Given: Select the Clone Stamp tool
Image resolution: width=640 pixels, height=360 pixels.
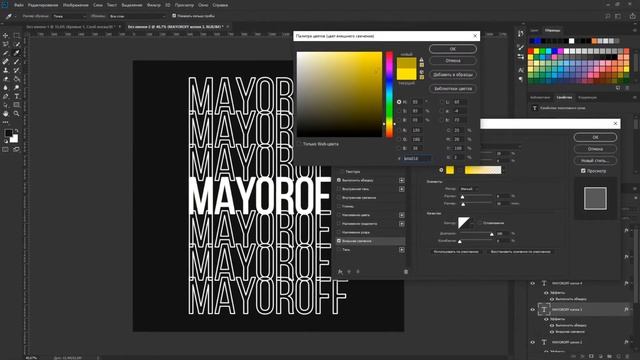Looking at the screenshot, I should tap(5, 70).
